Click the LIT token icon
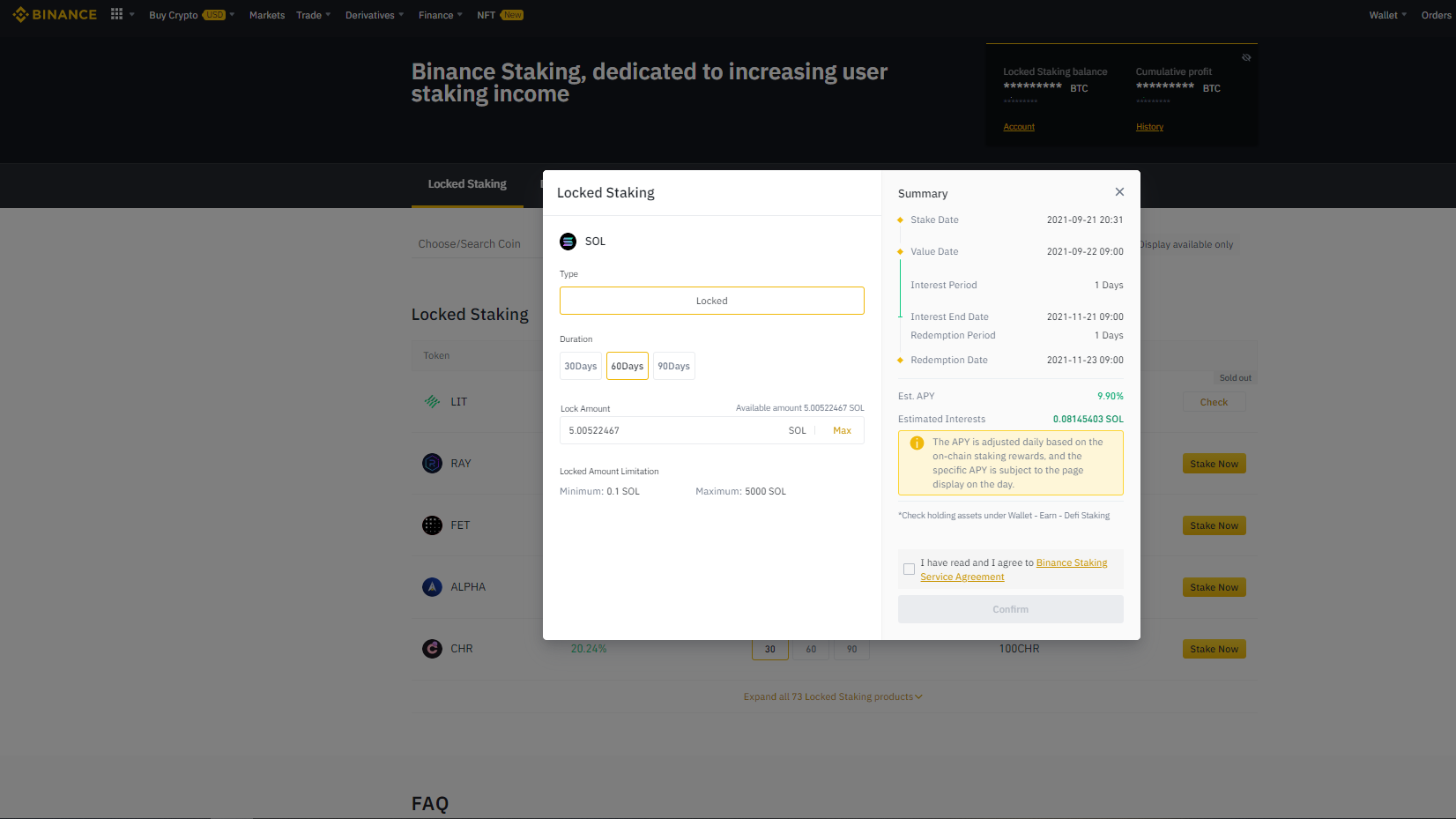The image size is (1456, 819). tap(432, 402)
